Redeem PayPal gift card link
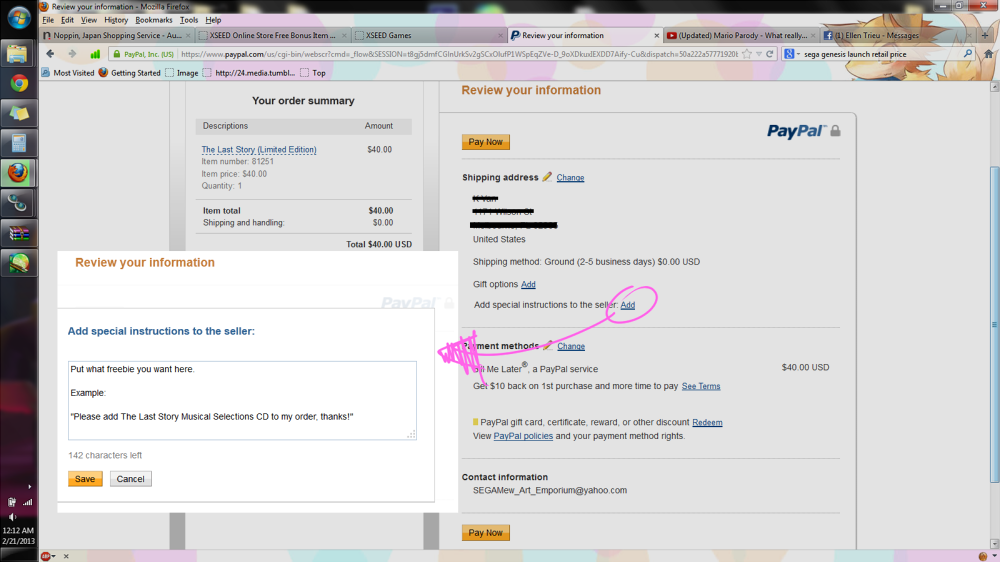The height and width of the screenshot is (562, 1000). (x=707, y=422)
